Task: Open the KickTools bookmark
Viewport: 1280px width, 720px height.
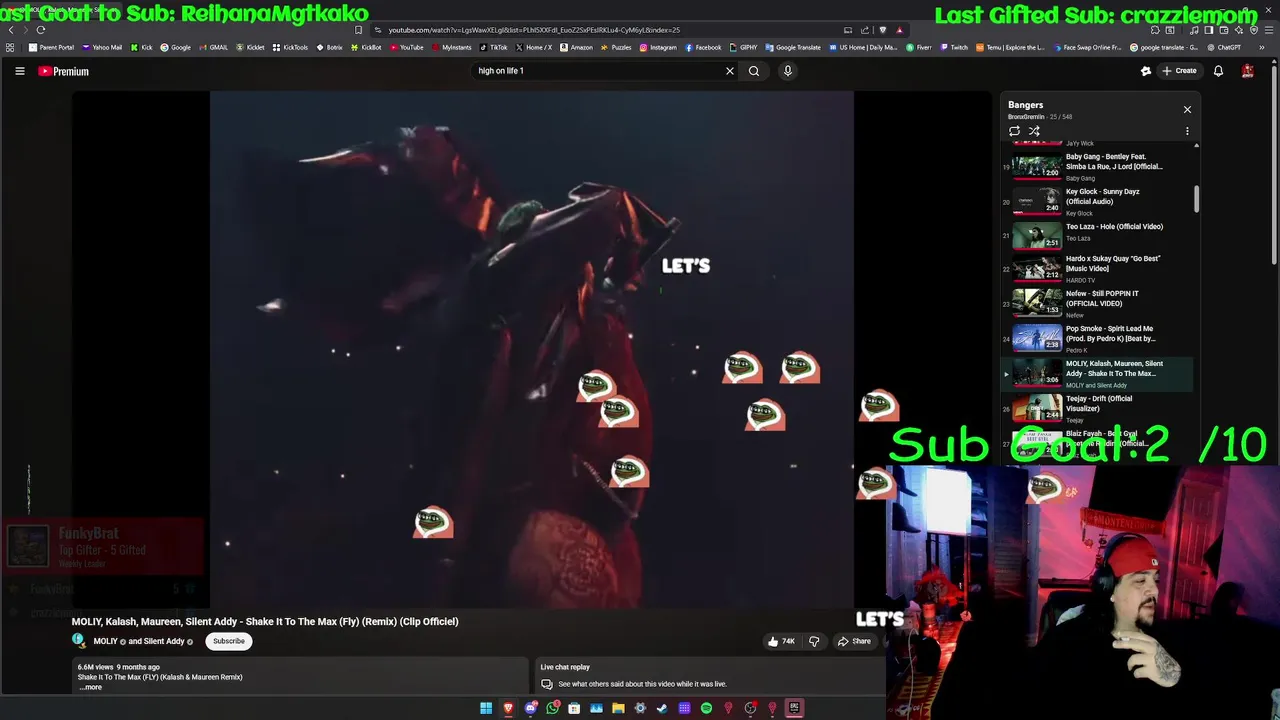Action: pos(290,47)
